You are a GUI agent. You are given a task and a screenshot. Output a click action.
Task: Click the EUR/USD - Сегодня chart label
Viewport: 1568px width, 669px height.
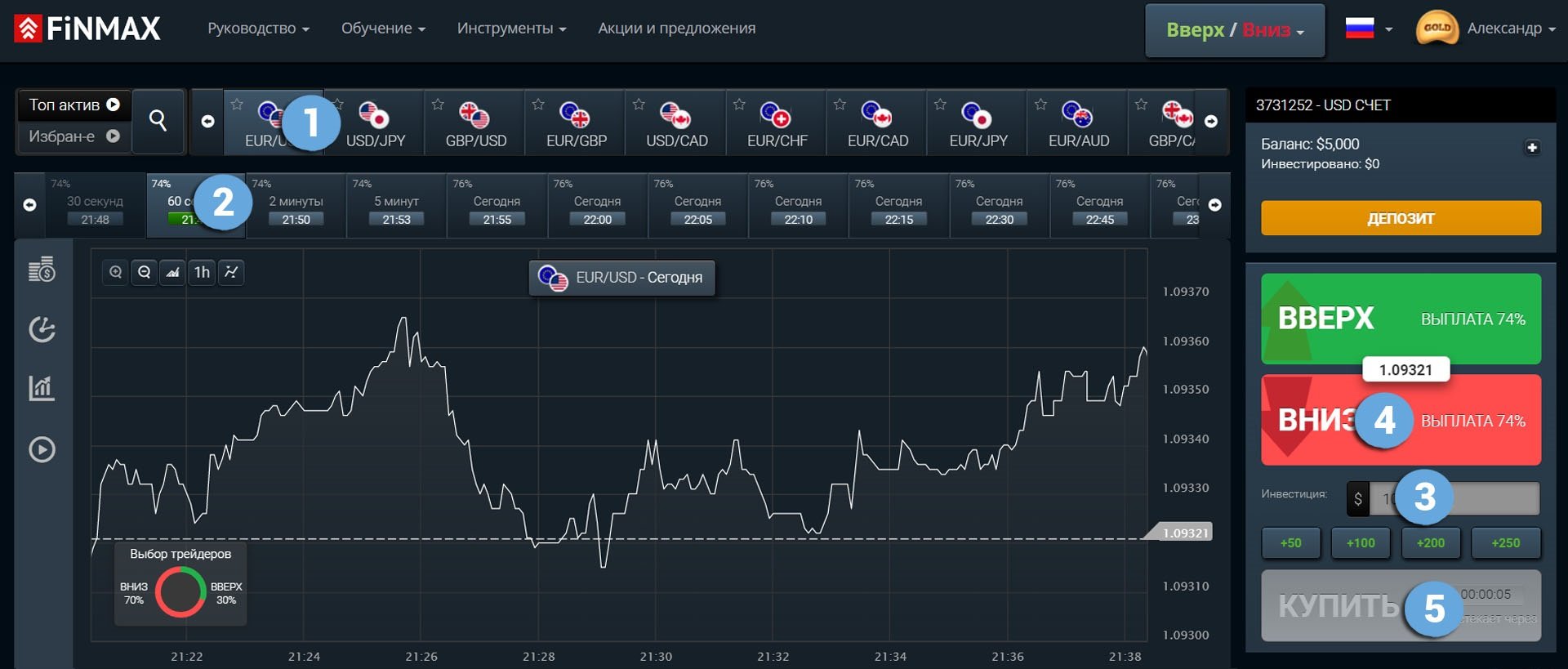(622, 278)
